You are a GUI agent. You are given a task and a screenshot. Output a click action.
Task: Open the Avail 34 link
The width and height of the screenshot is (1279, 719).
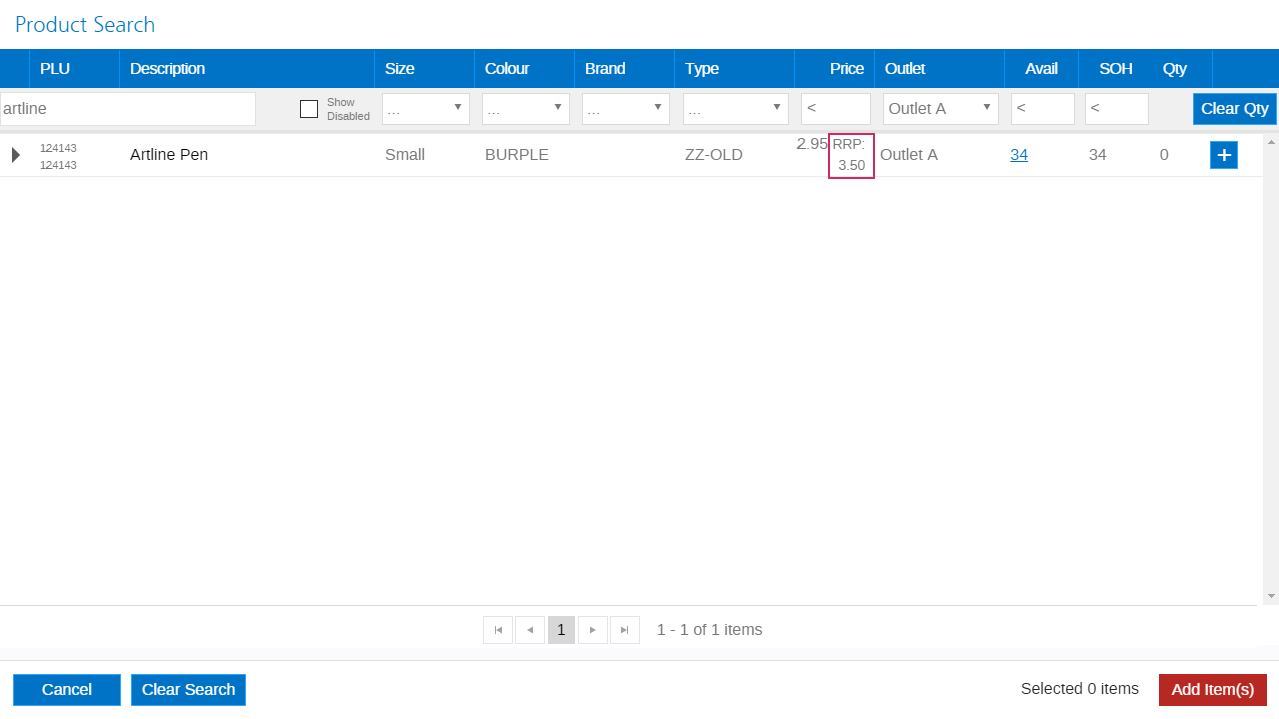coord(1019,155)
